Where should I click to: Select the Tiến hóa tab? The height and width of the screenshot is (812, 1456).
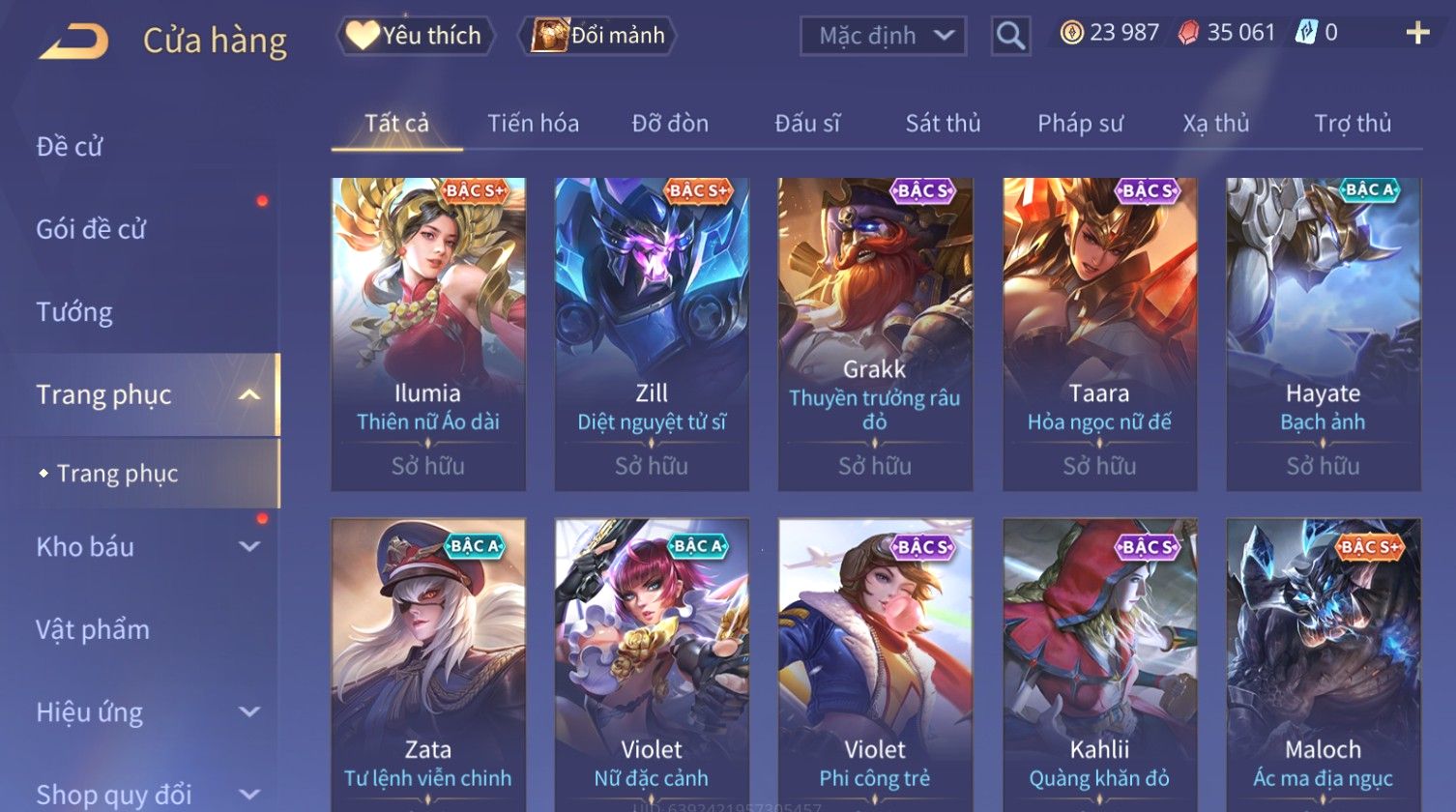pyautogui.click(x=533, y=124)
